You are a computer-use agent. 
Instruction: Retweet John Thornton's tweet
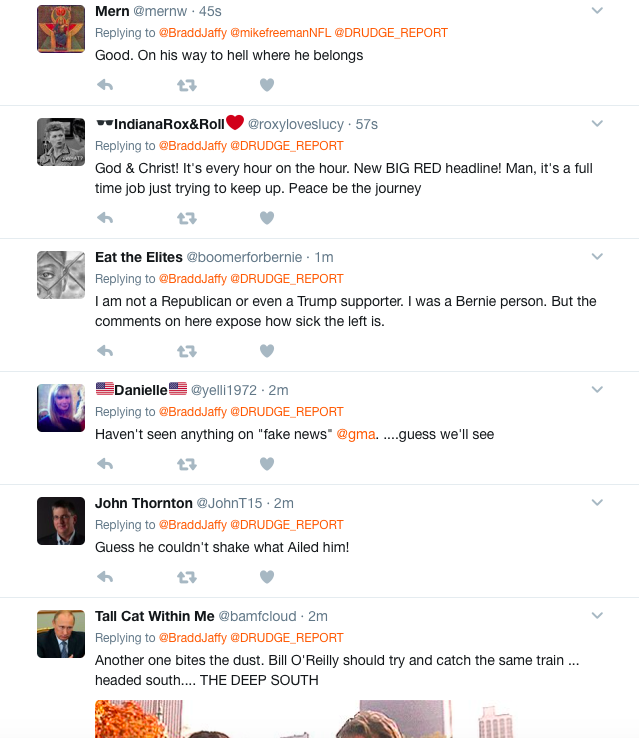pos(187,578)
